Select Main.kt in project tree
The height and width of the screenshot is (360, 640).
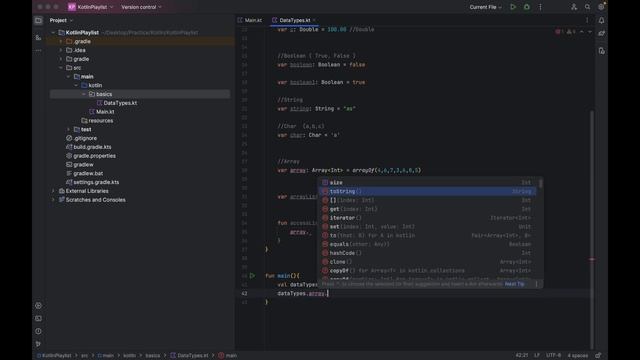click(105, 112)
